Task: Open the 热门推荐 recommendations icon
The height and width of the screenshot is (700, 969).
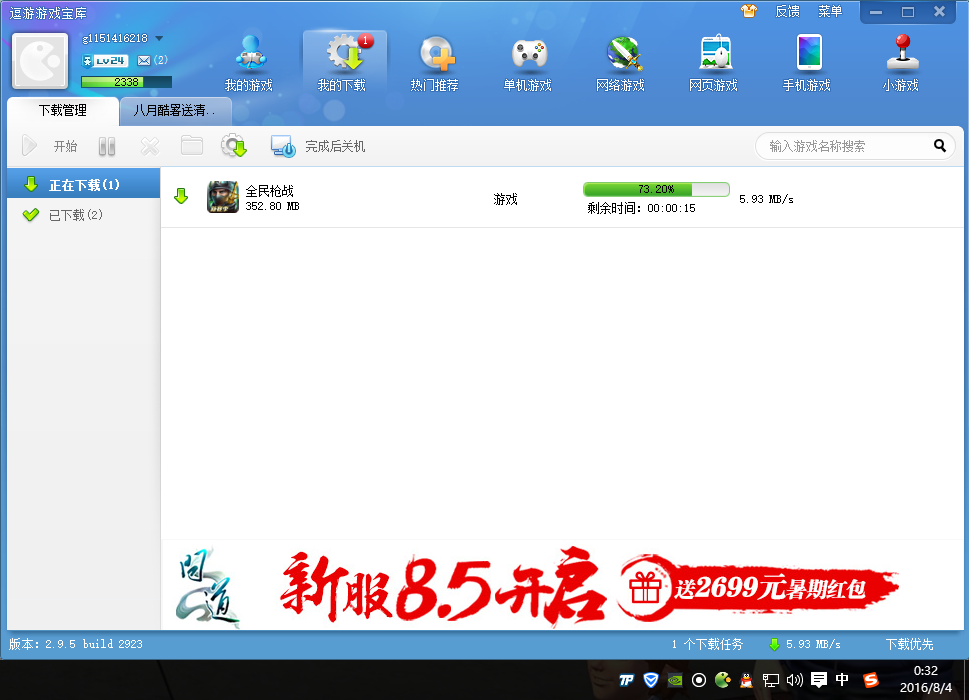Action: tap(435, 63)
